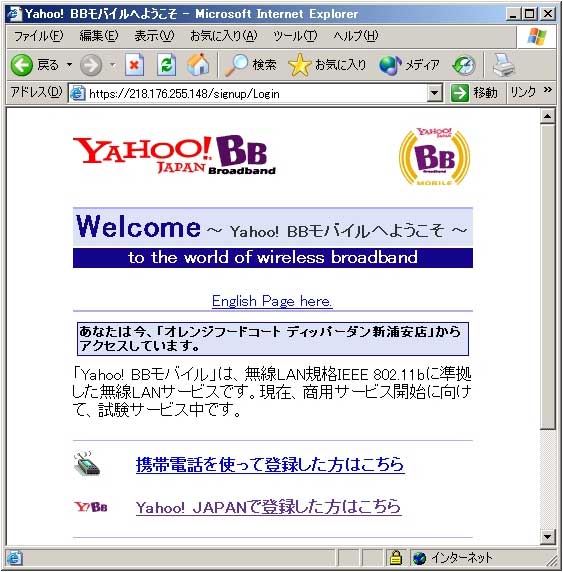This screenshot has width=563, height=572.
Task: Print the page with printer icon
Action: [504, 65]
